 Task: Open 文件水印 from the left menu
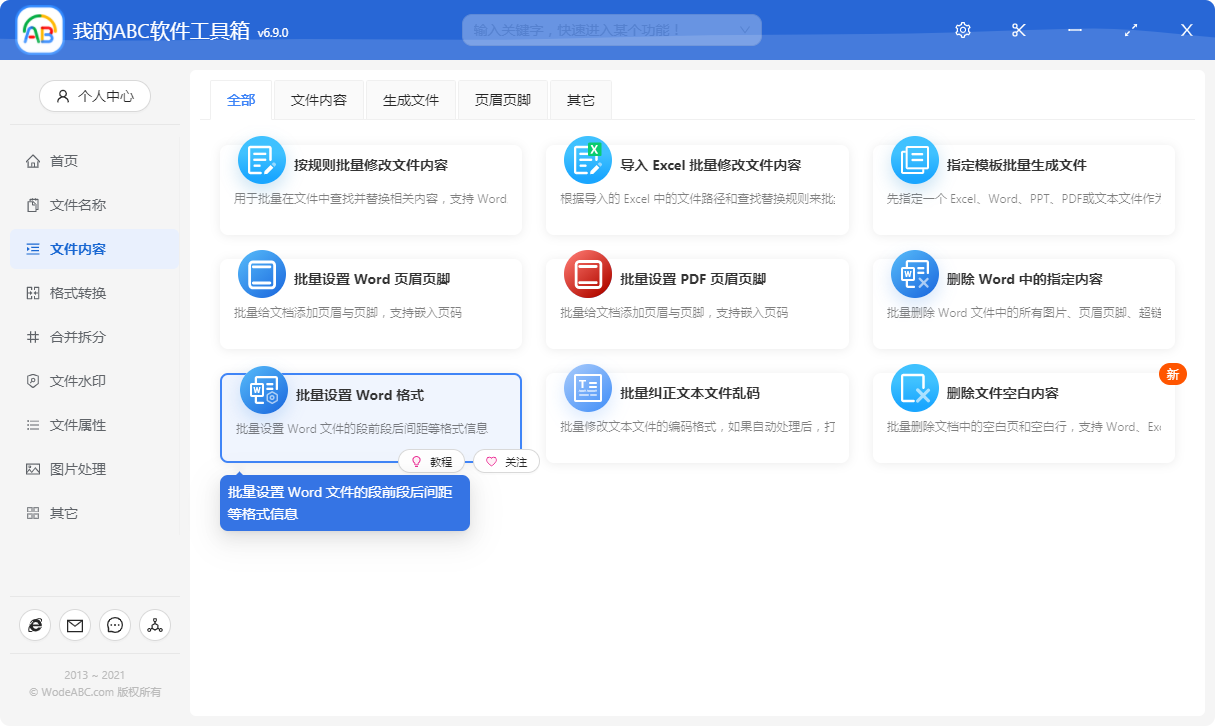tap(95, 381)
